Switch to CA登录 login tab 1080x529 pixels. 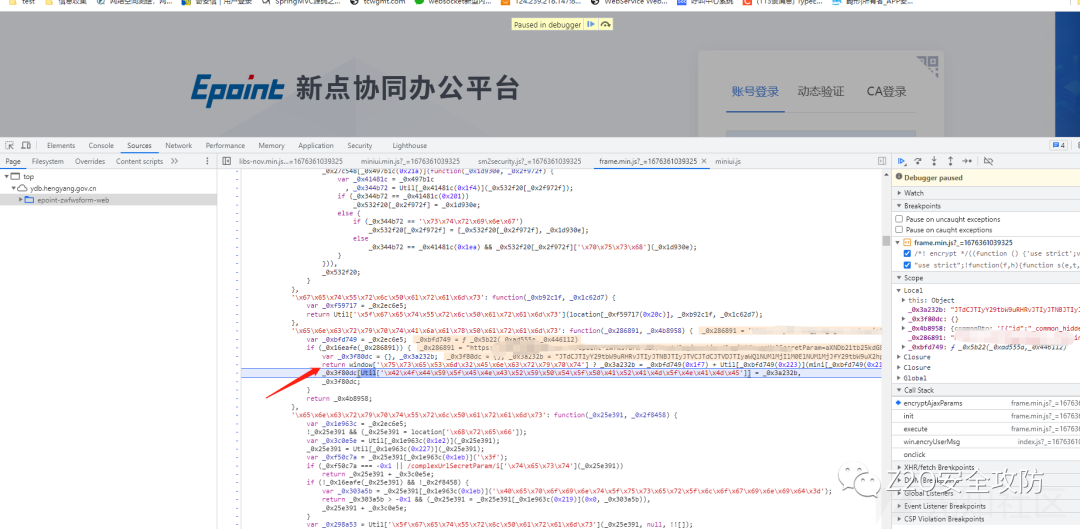click(x=886, y=92)
